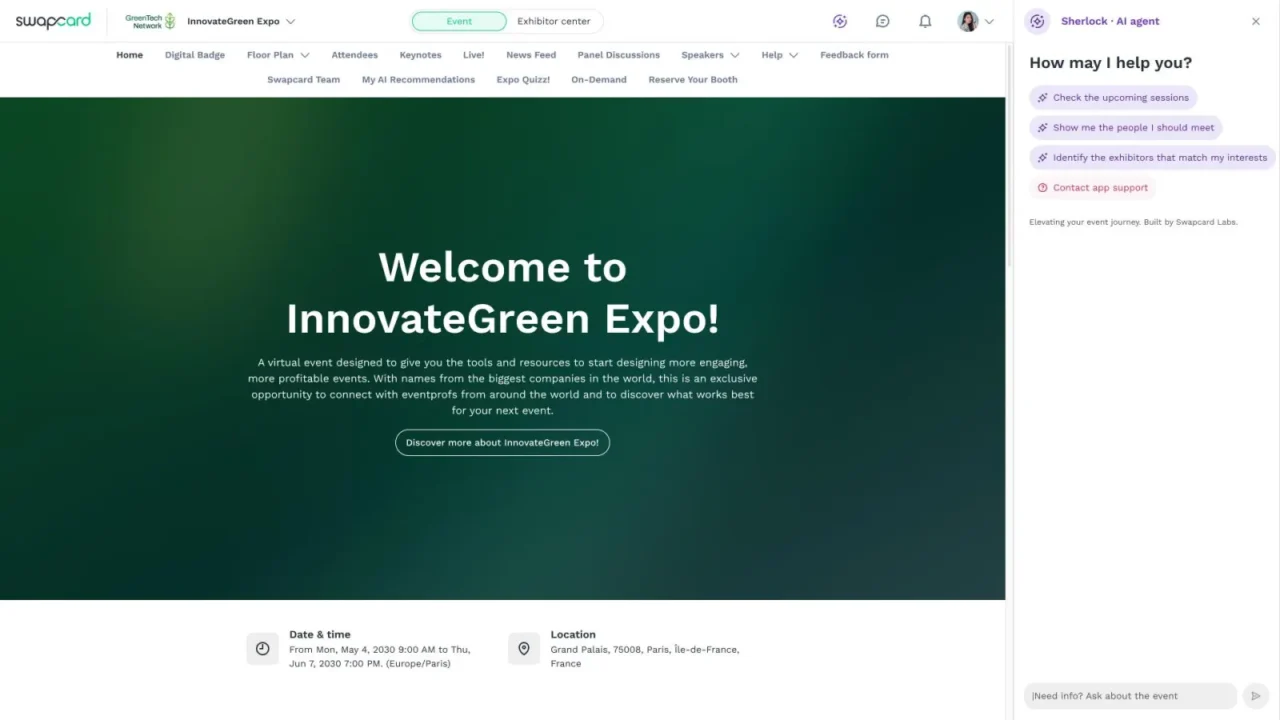Open the Keynotes tab
Image resolution: width=1280 pixels, height=720 pixels.
(420, 55)
